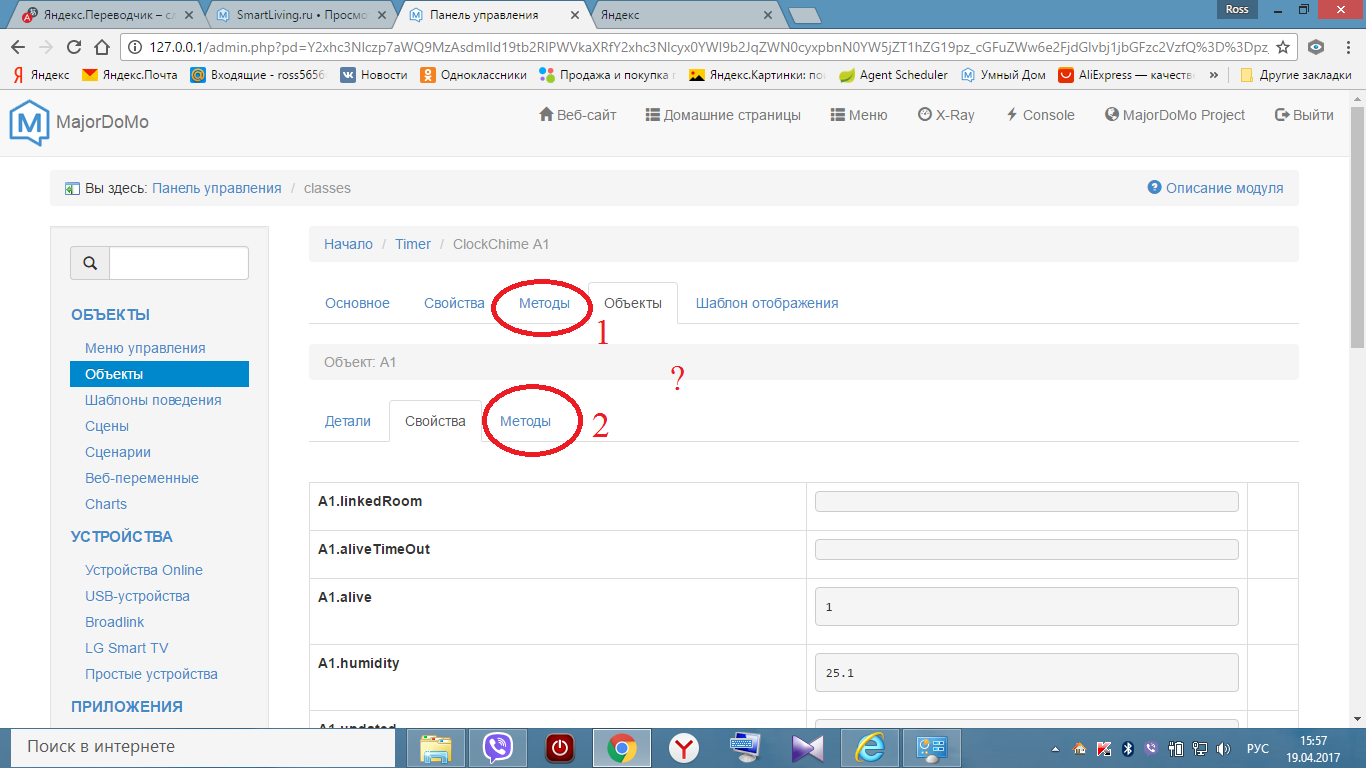Open Веб-сайт in the top navigation
Image resolution: width=1366 pixels, height=768 pixels.
(x=578, y=115)
